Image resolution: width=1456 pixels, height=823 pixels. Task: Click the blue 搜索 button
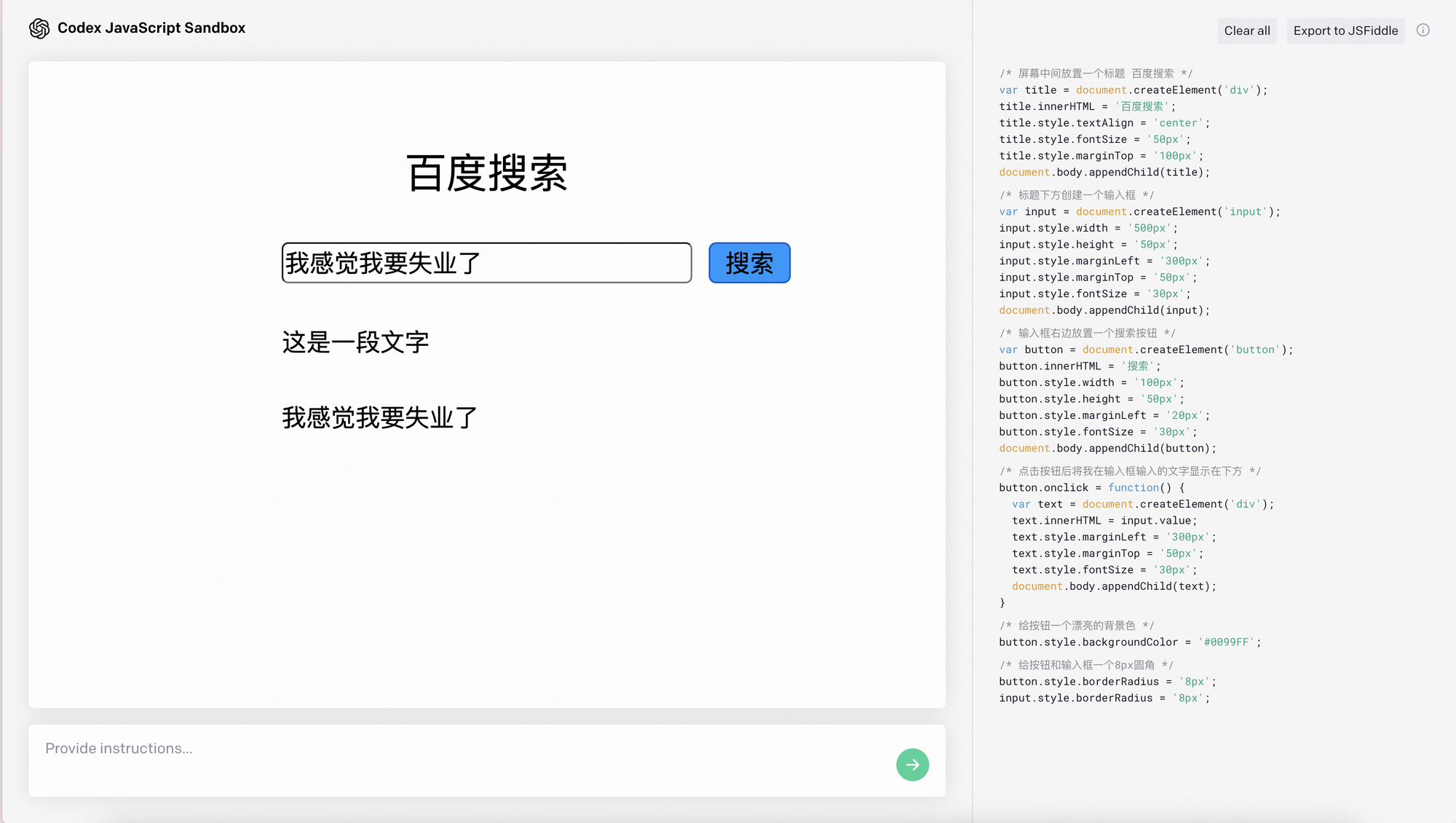click(x=749, y=263)
